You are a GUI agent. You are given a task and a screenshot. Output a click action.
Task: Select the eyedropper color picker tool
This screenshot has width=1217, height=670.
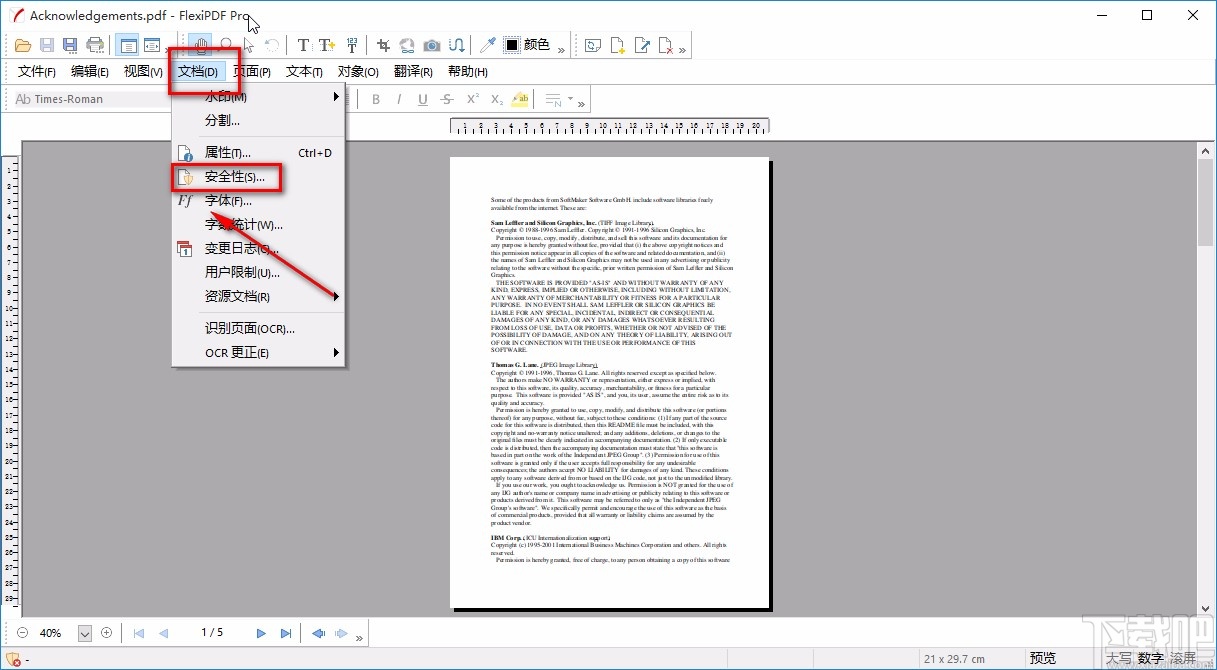coord(487,45)
